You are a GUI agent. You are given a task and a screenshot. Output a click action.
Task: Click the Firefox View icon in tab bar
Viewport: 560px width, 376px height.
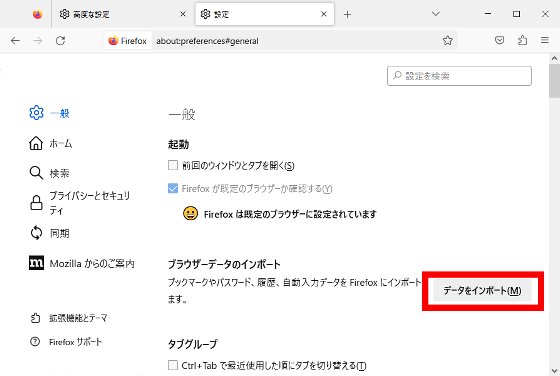[38, 14]
